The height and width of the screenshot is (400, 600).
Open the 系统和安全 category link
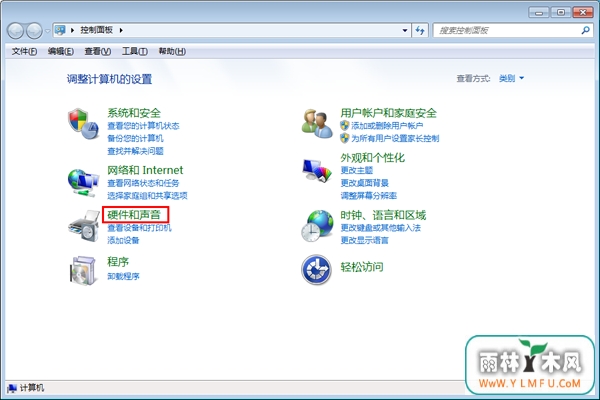134,113
